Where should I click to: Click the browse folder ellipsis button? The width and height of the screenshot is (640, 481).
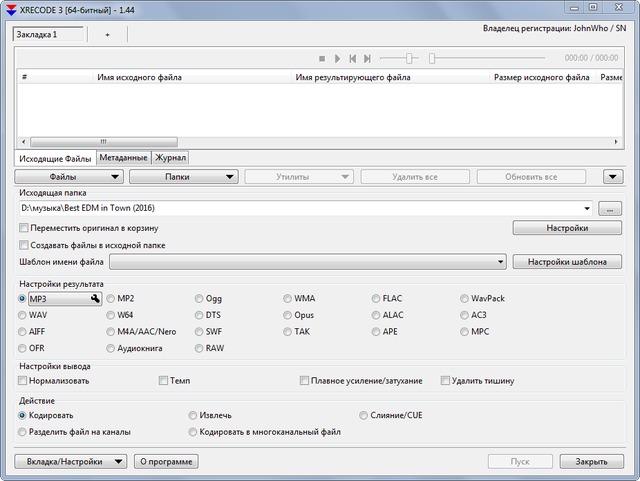[x=612, y=208]
